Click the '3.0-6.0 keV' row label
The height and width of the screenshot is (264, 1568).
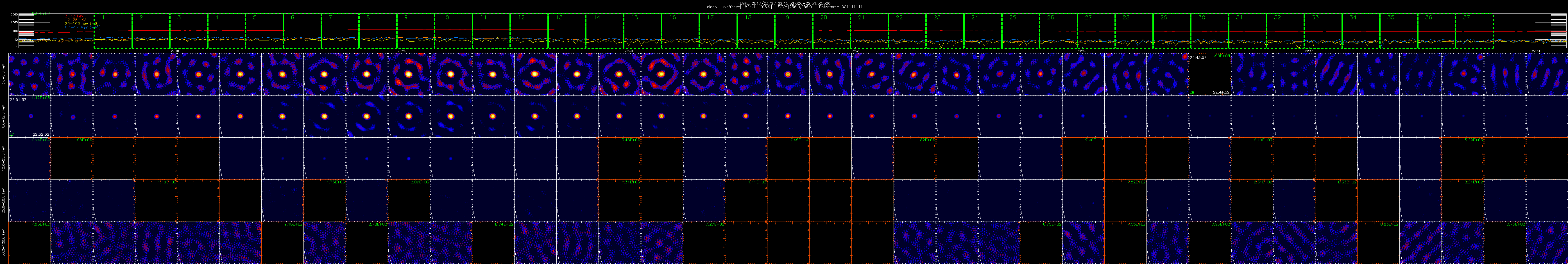tap(4, 74)
